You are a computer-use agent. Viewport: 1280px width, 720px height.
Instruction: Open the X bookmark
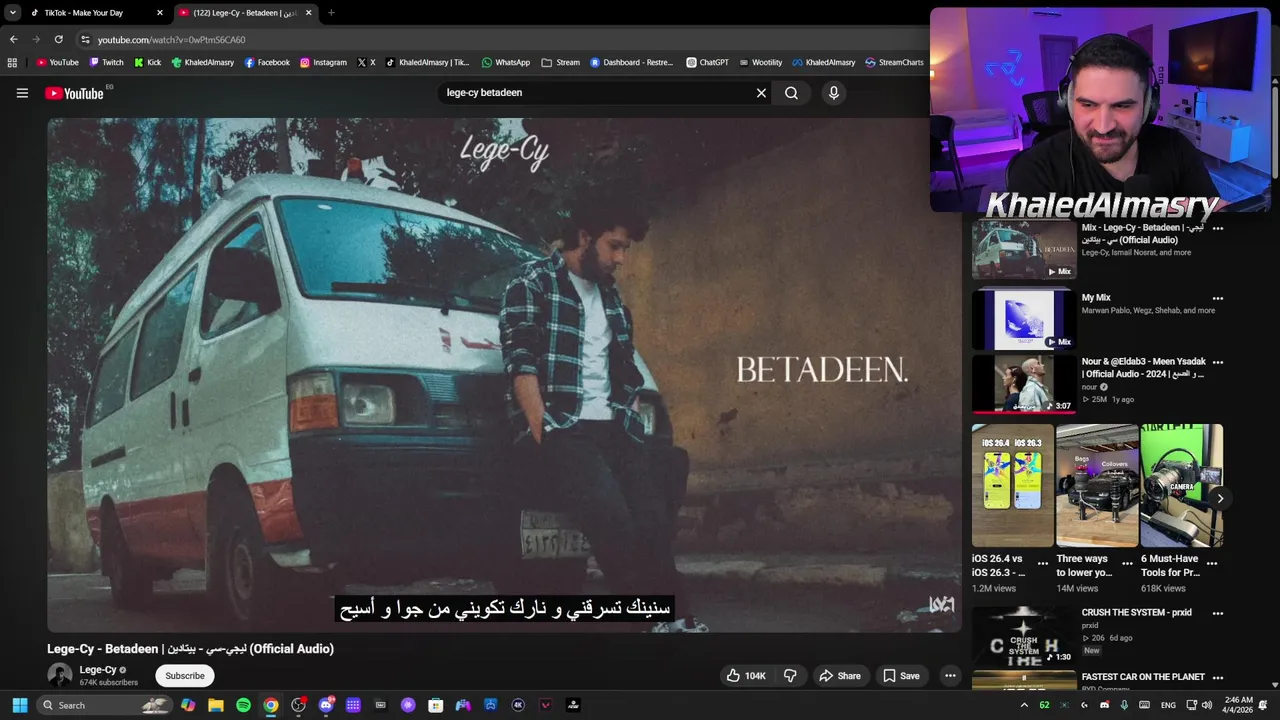367,62
